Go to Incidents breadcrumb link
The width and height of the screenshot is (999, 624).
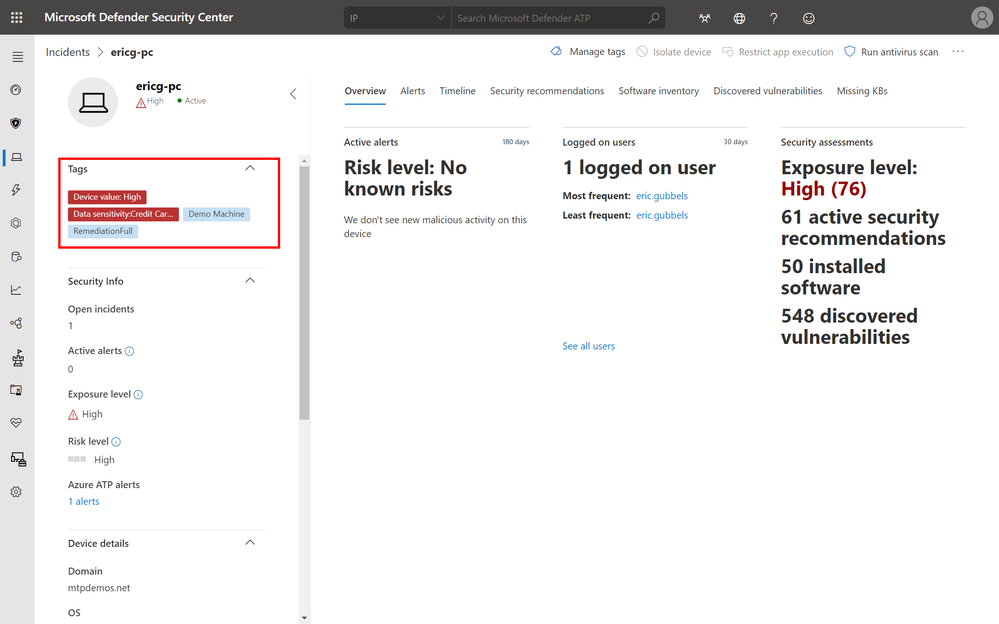click(68, 52)
